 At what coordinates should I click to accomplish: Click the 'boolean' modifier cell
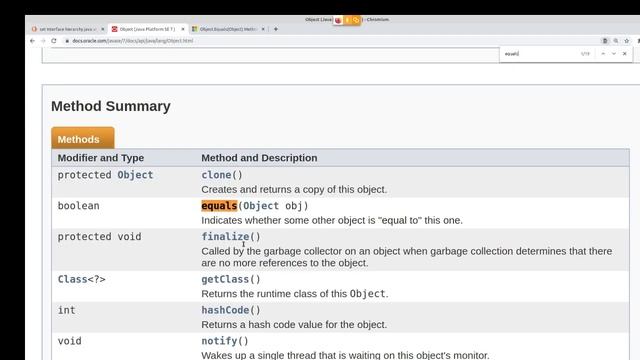(78, 206)
